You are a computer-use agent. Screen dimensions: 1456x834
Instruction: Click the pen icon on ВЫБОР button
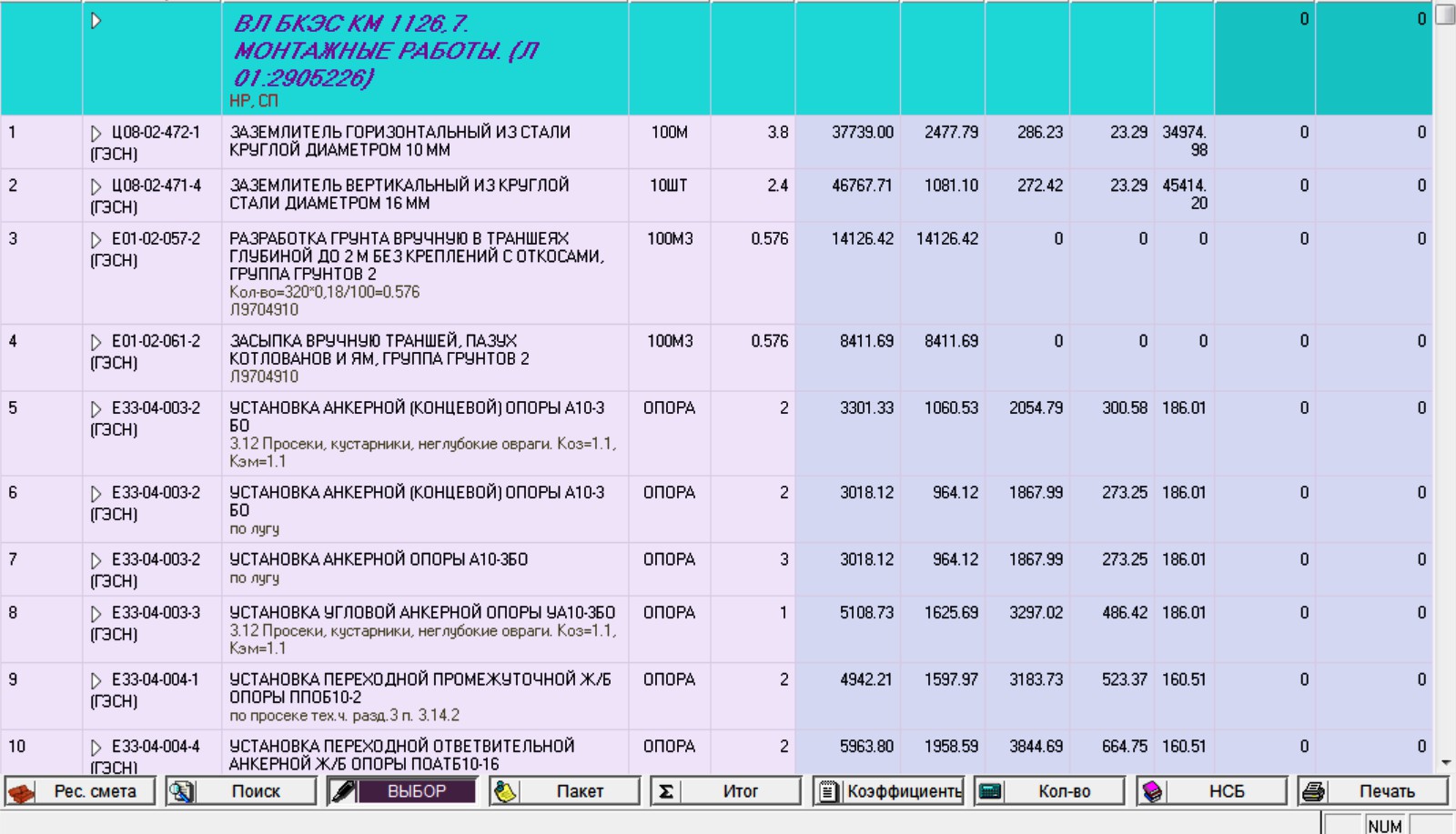tap(343, 791)
